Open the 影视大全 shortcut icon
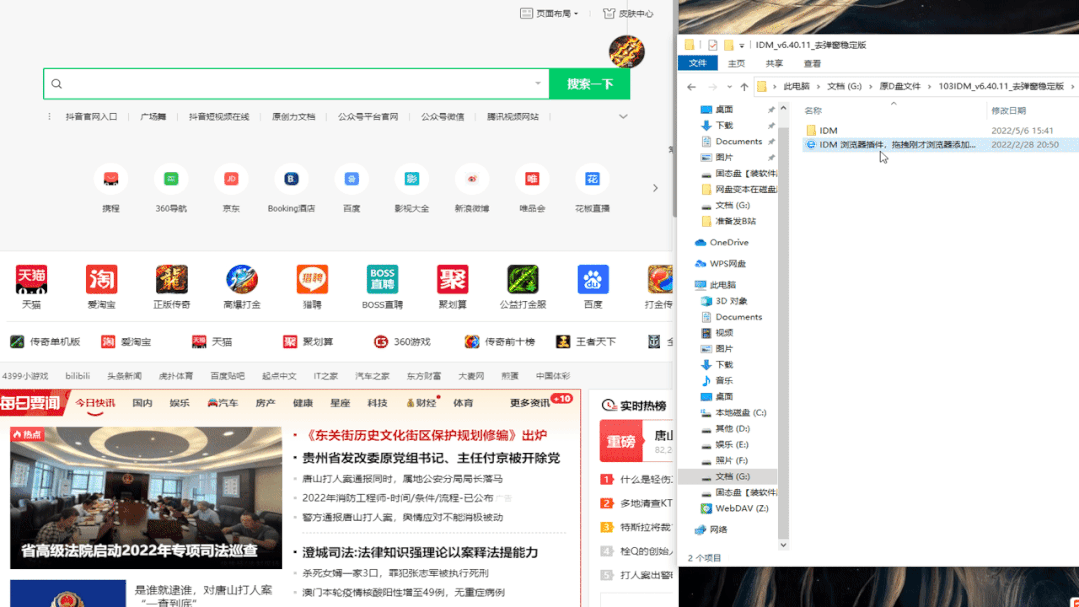This screenshot has width=1079, height=607. coord(412,179)
